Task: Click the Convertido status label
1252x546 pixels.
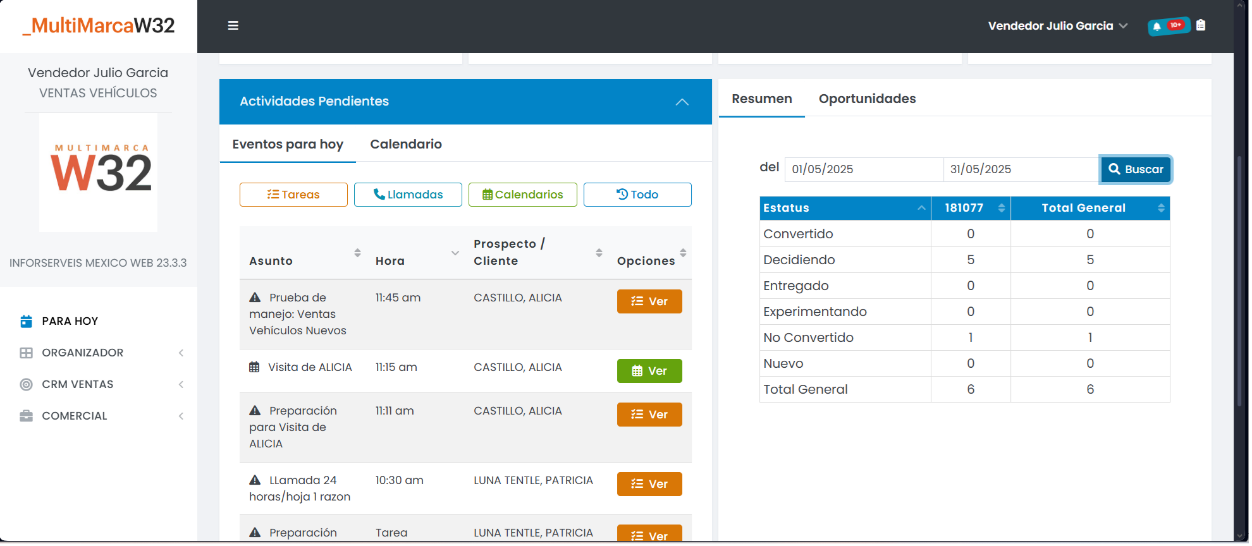Action: (798, 234)
